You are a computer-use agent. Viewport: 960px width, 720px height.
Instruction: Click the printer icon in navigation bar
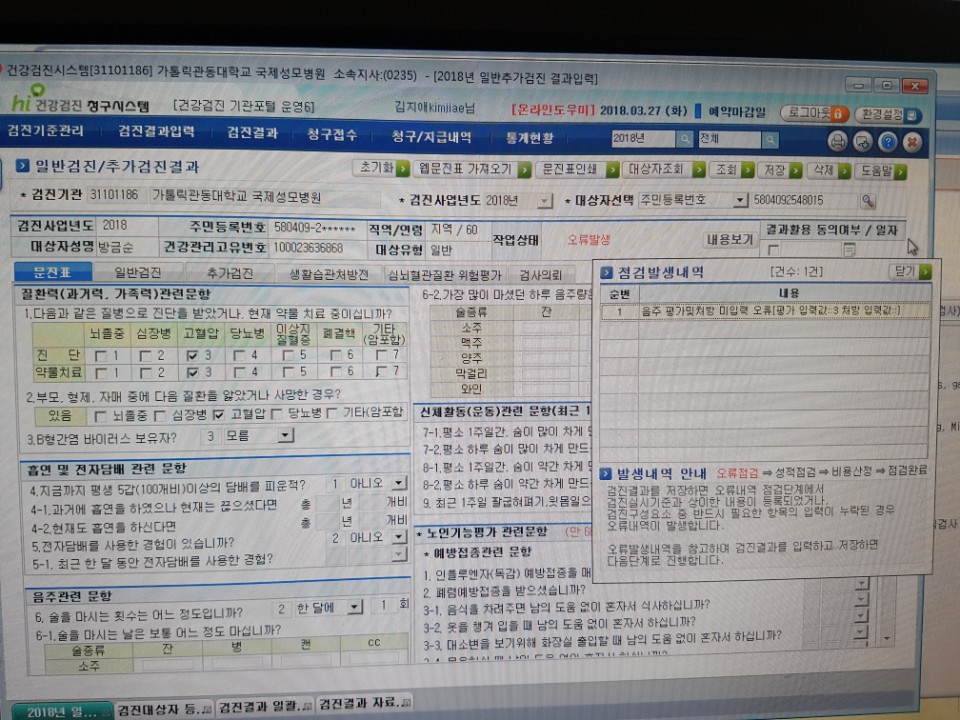click(837, 142)
